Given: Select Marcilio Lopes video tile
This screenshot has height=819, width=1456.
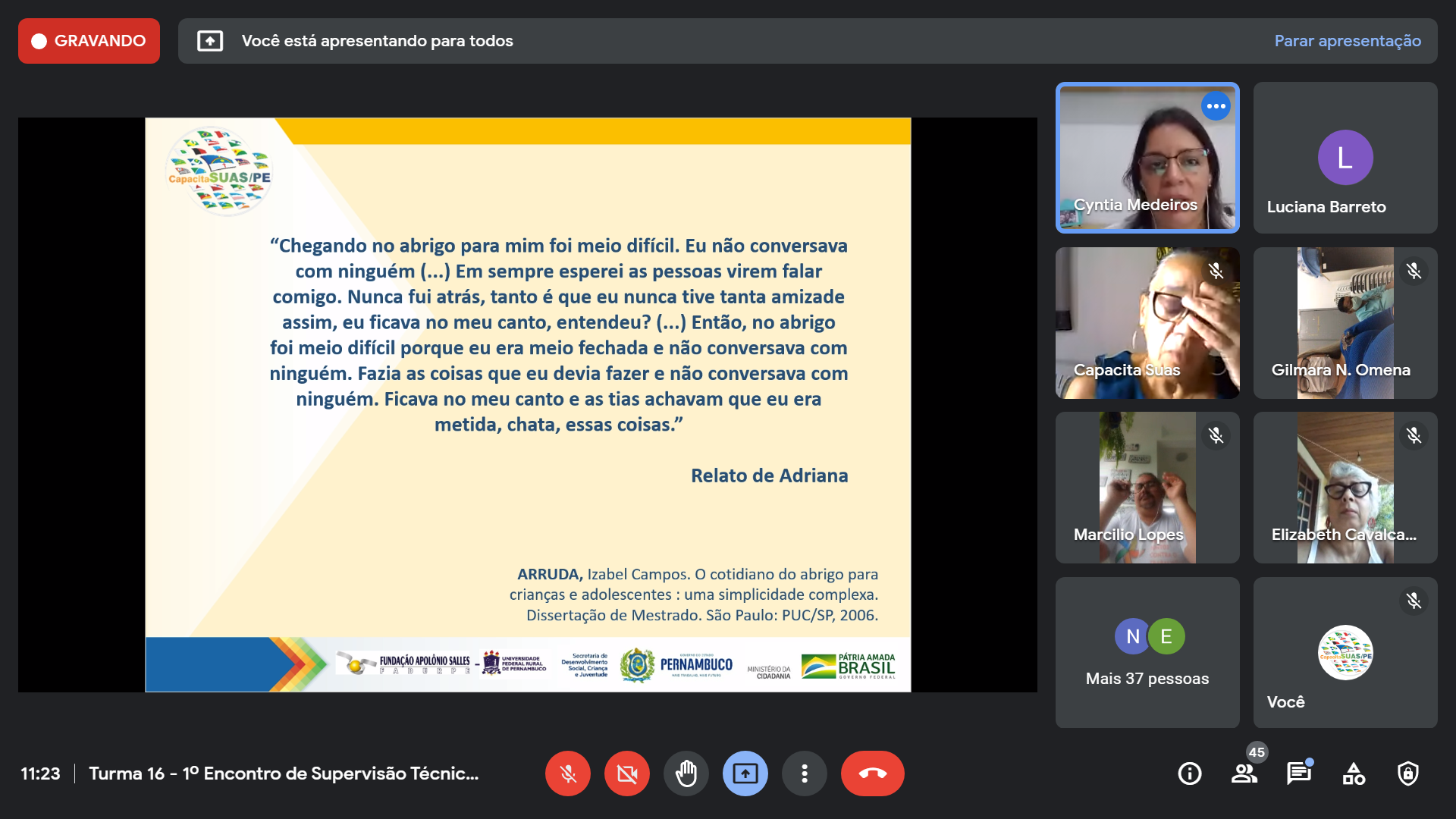Looking at the screenshot, I should (1147, 488).
